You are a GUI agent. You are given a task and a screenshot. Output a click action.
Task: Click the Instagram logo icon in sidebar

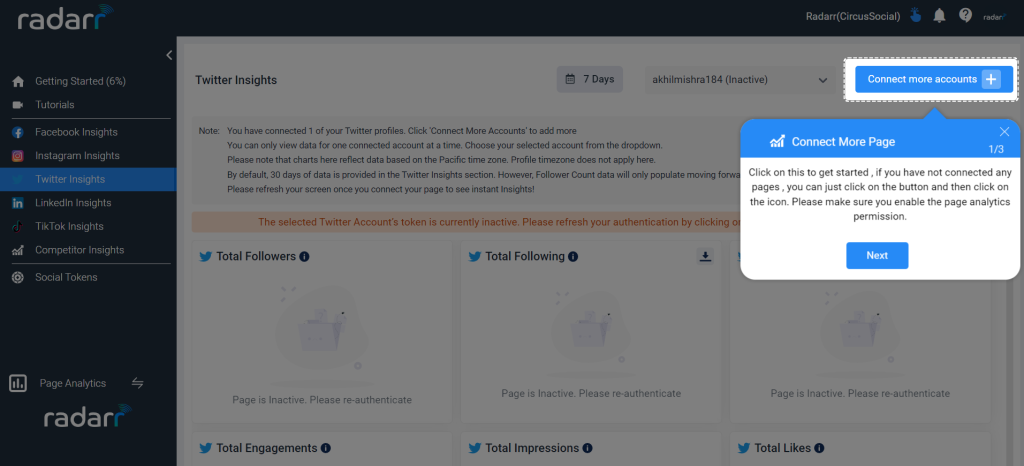18,156
